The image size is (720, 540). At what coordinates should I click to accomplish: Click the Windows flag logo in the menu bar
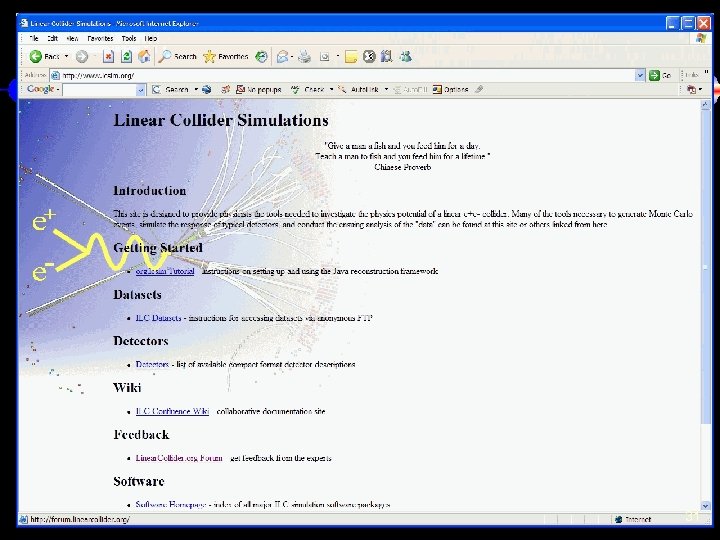tap(701, 39)
